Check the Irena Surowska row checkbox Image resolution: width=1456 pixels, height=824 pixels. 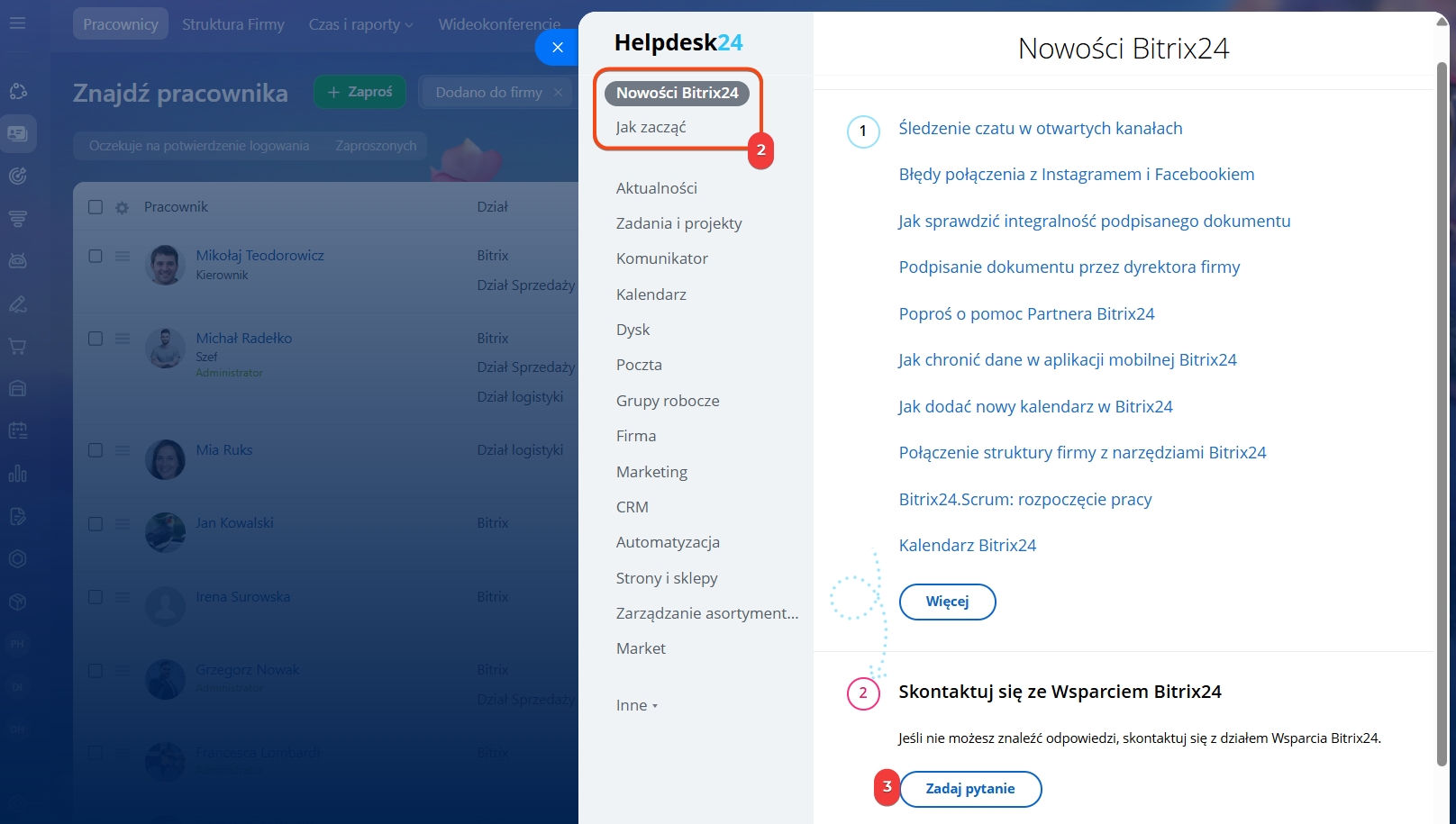pos(96,597)
